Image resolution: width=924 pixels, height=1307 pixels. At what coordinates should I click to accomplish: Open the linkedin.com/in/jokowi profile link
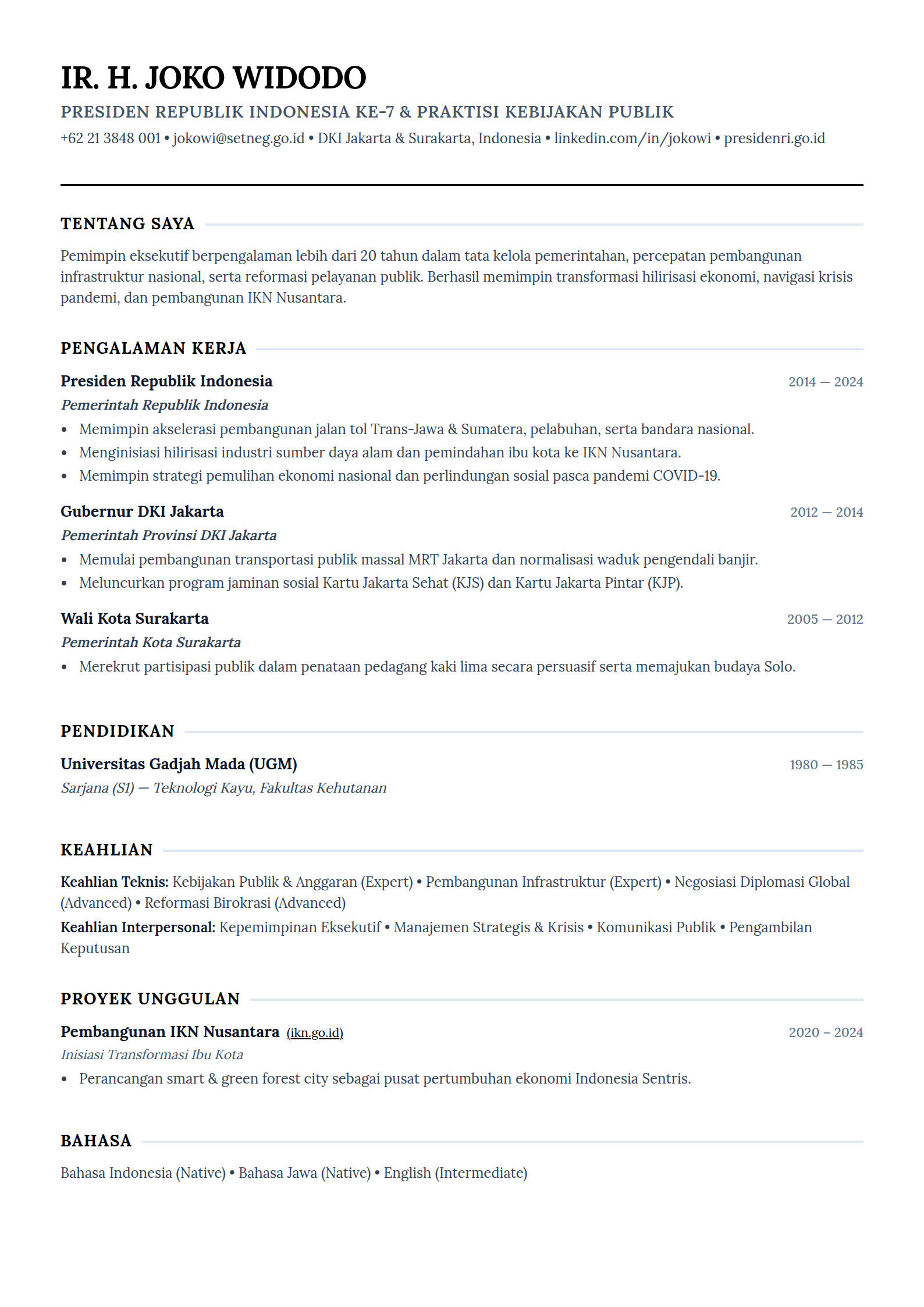pyautogui.click(x=632, y=138)
